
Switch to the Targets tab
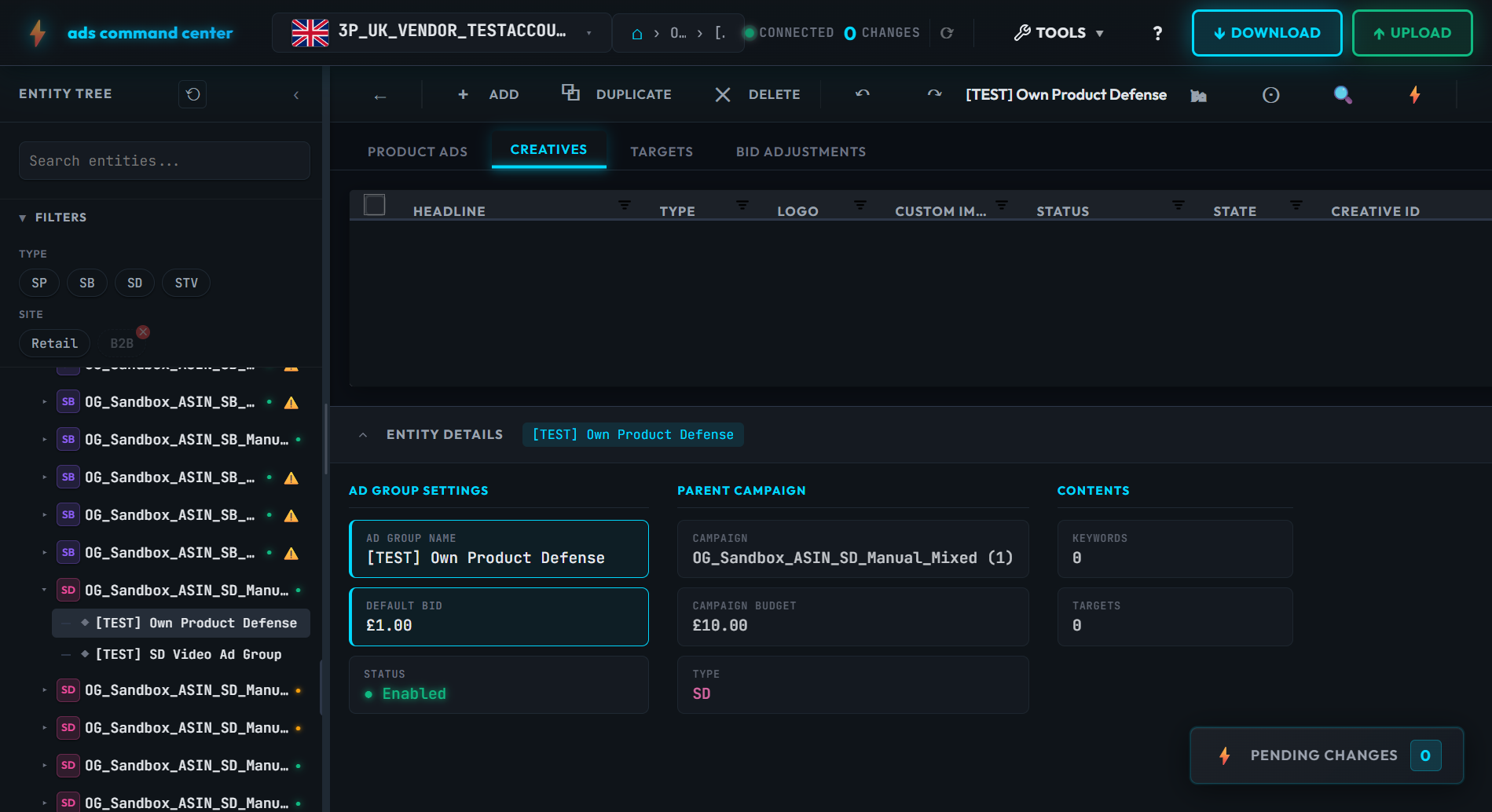point(661,152)
